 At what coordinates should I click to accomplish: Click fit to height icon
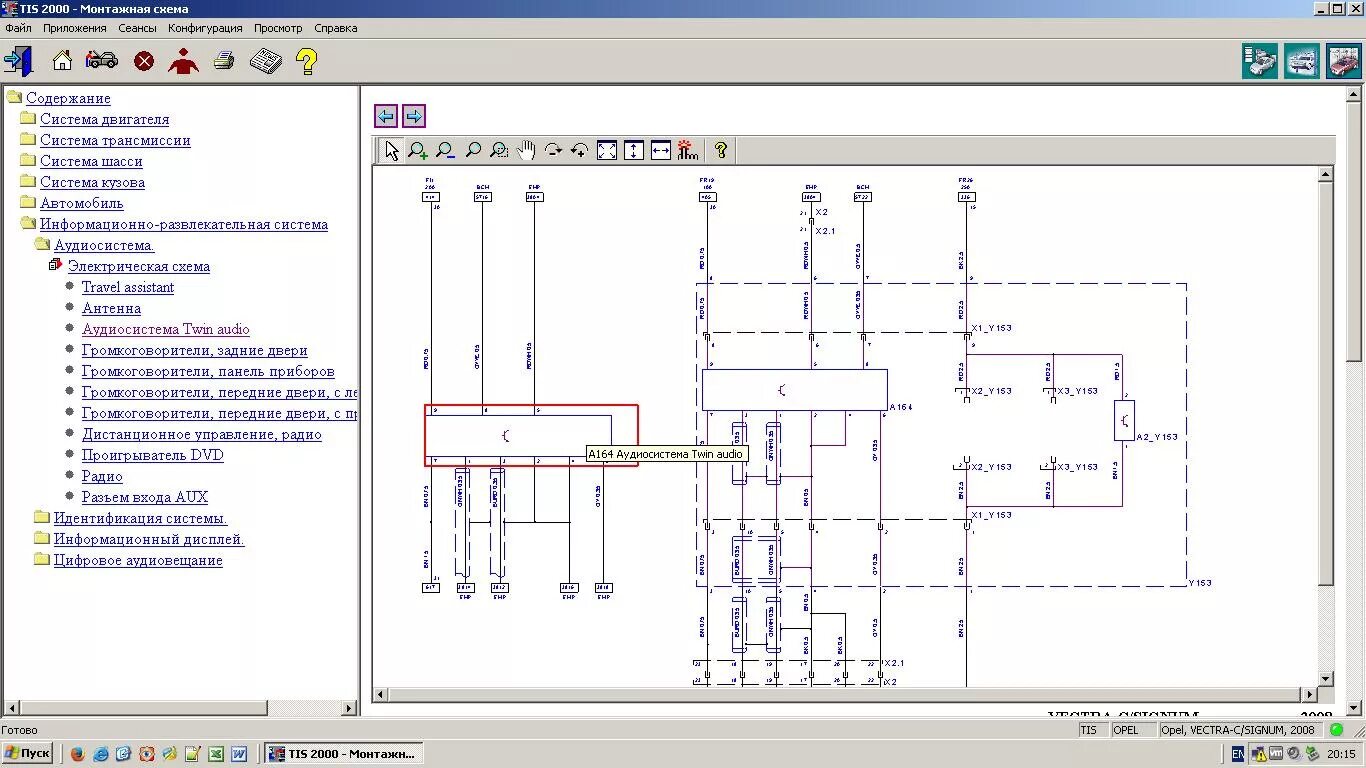click(634, 150)
